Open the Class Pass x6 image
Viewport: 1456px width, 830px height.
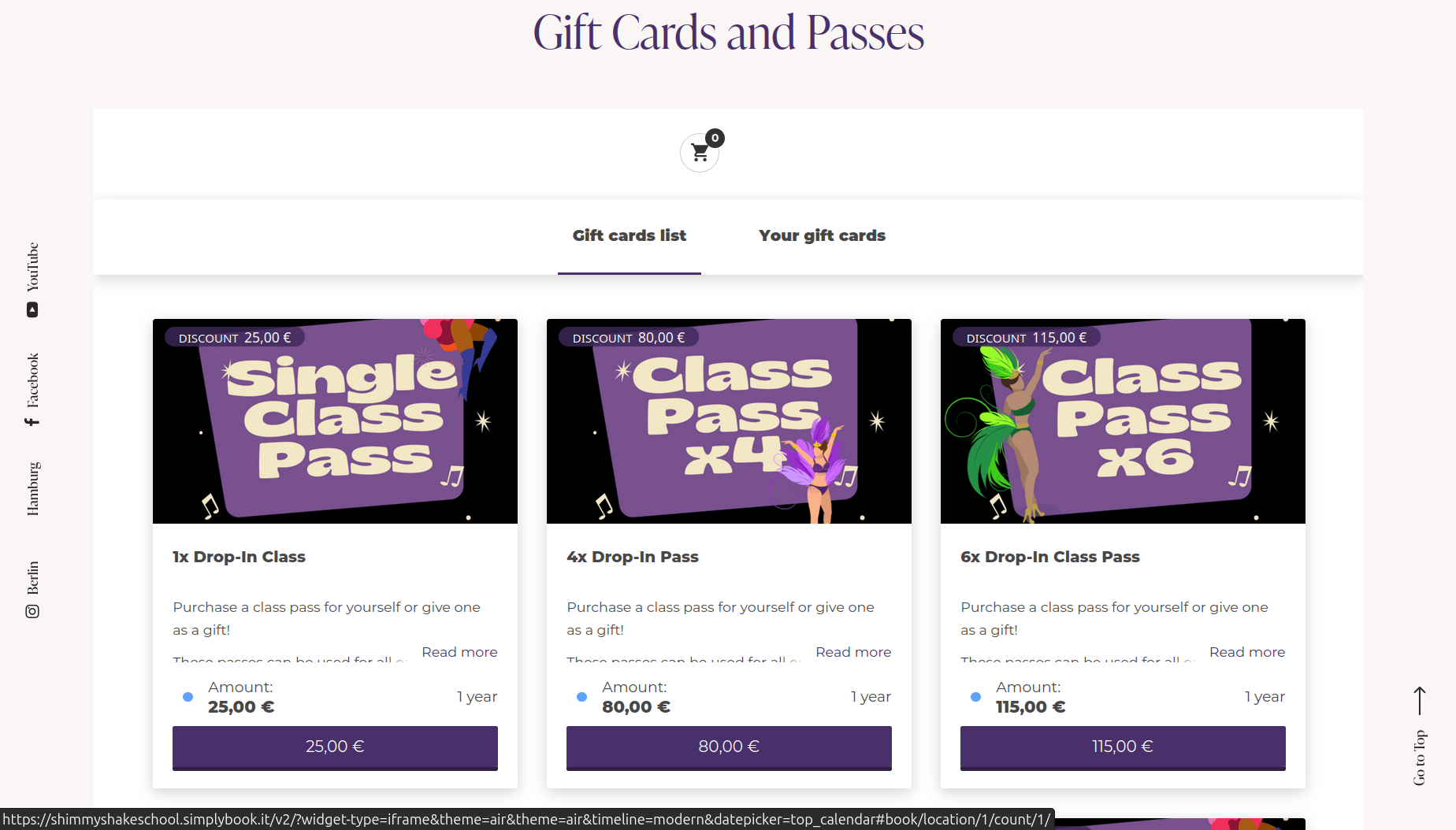coord(1123,421)
